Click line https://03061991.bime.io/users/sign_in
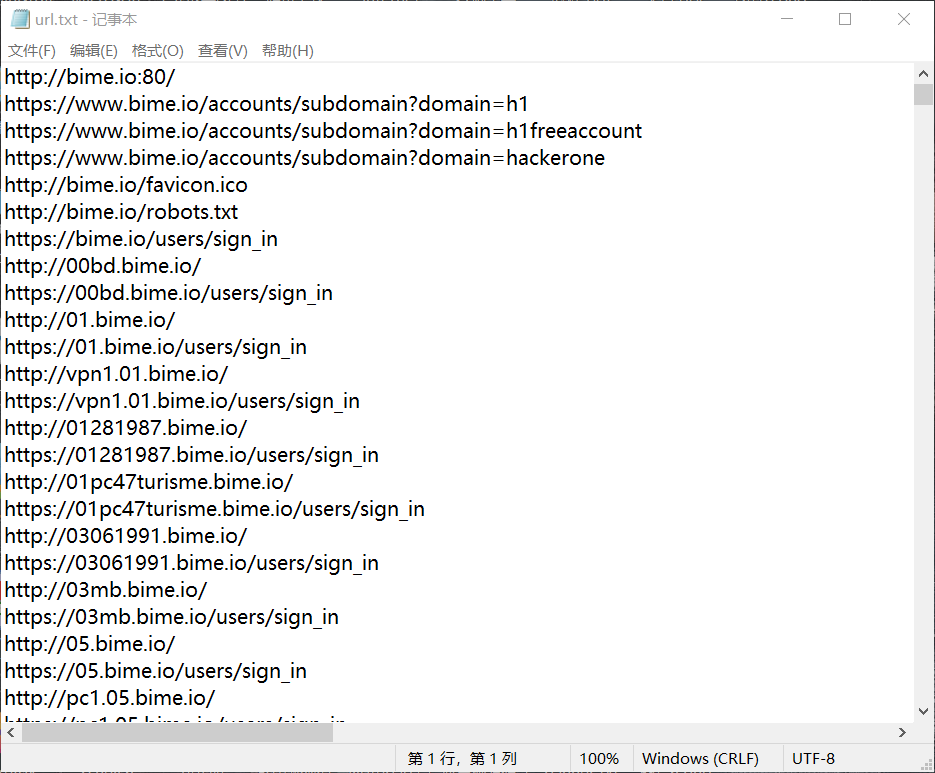This screenshot has height=773, width=935. (x=191, y=563)
